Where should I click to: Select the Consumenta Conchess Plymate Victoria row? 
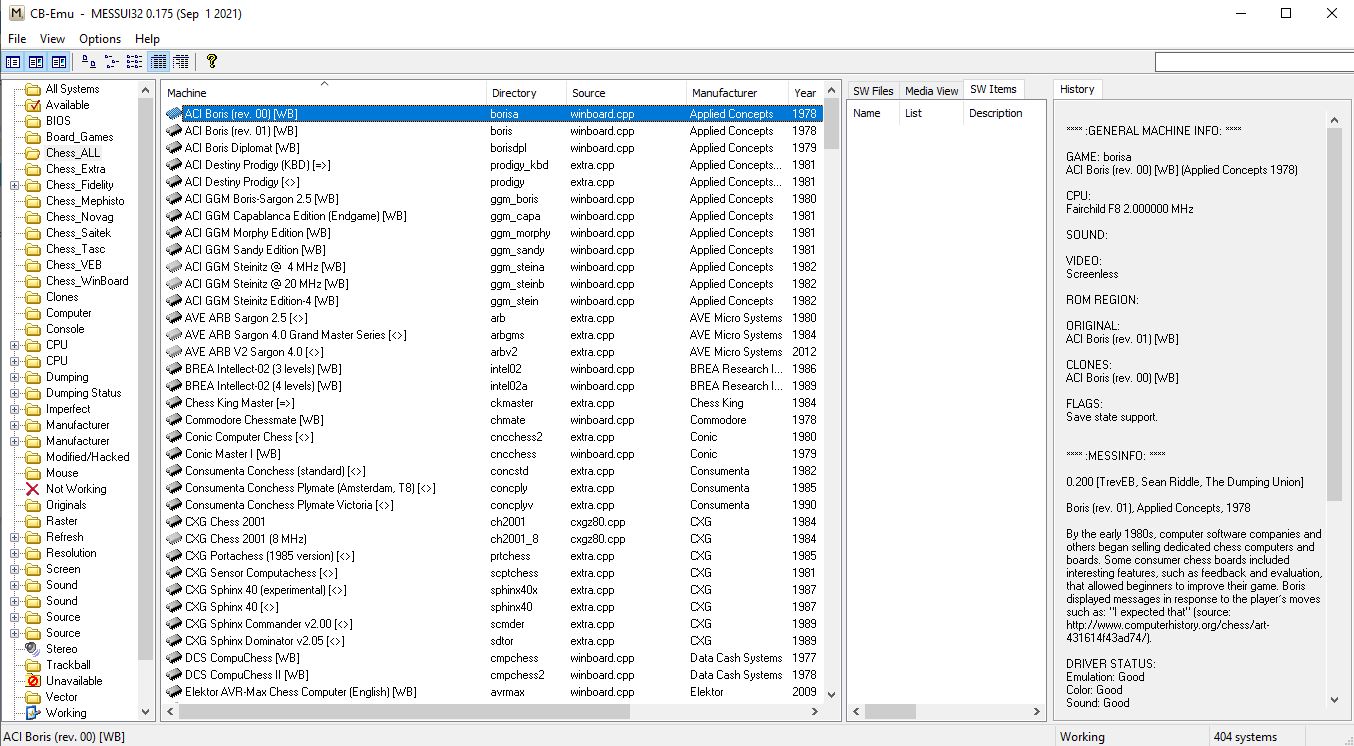[x=493, y=505]
